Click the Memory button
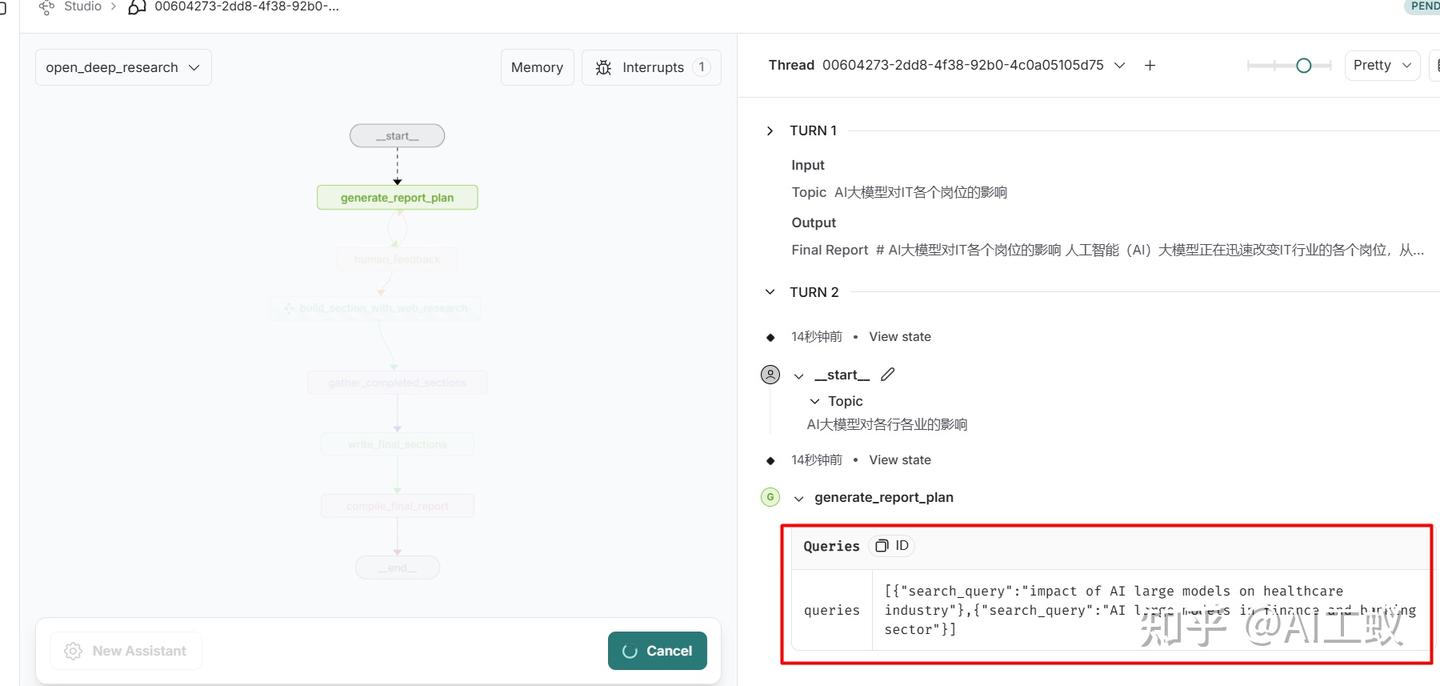Screen dimensions: 1440x686 537,67
